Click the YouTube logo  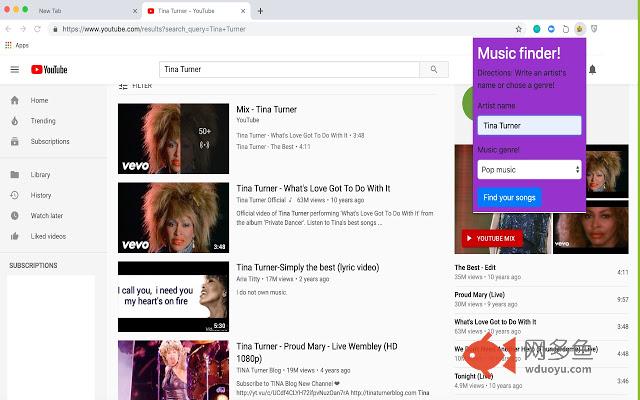pyautogui.click(x=49, y=69)
